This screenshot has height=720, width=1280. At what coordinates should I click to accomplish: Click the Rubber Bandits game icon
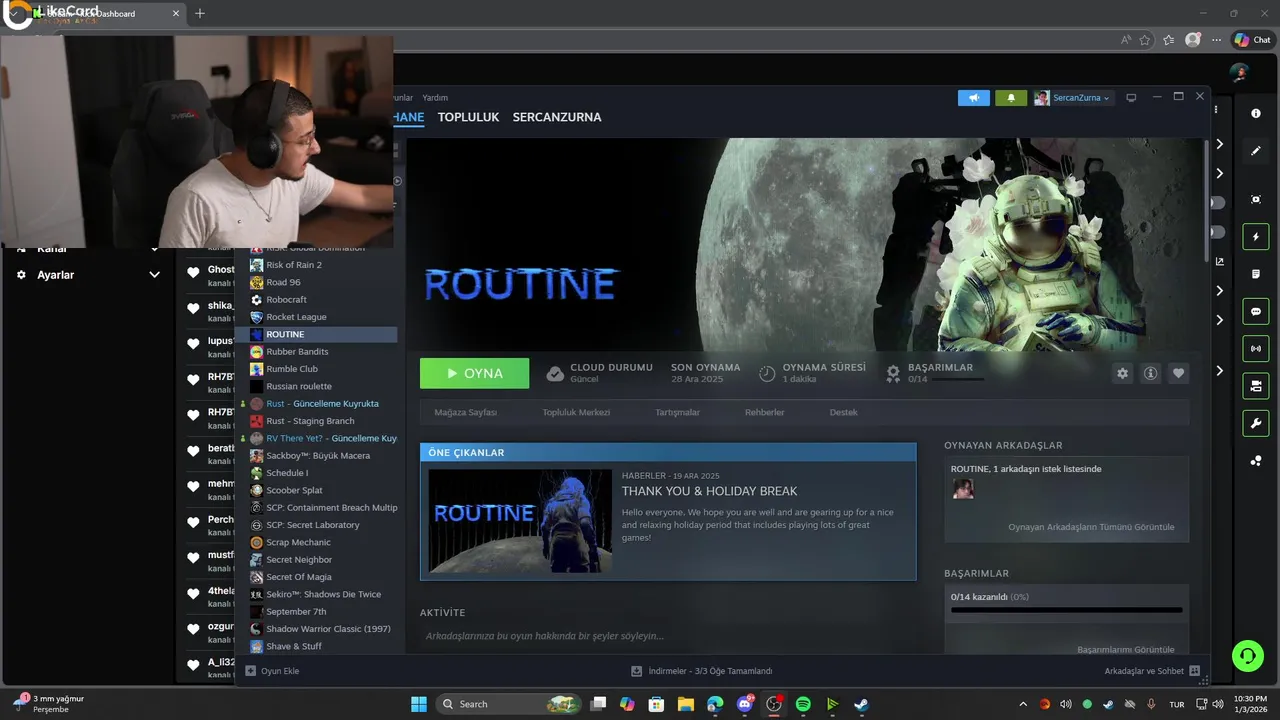click(257, 352)
